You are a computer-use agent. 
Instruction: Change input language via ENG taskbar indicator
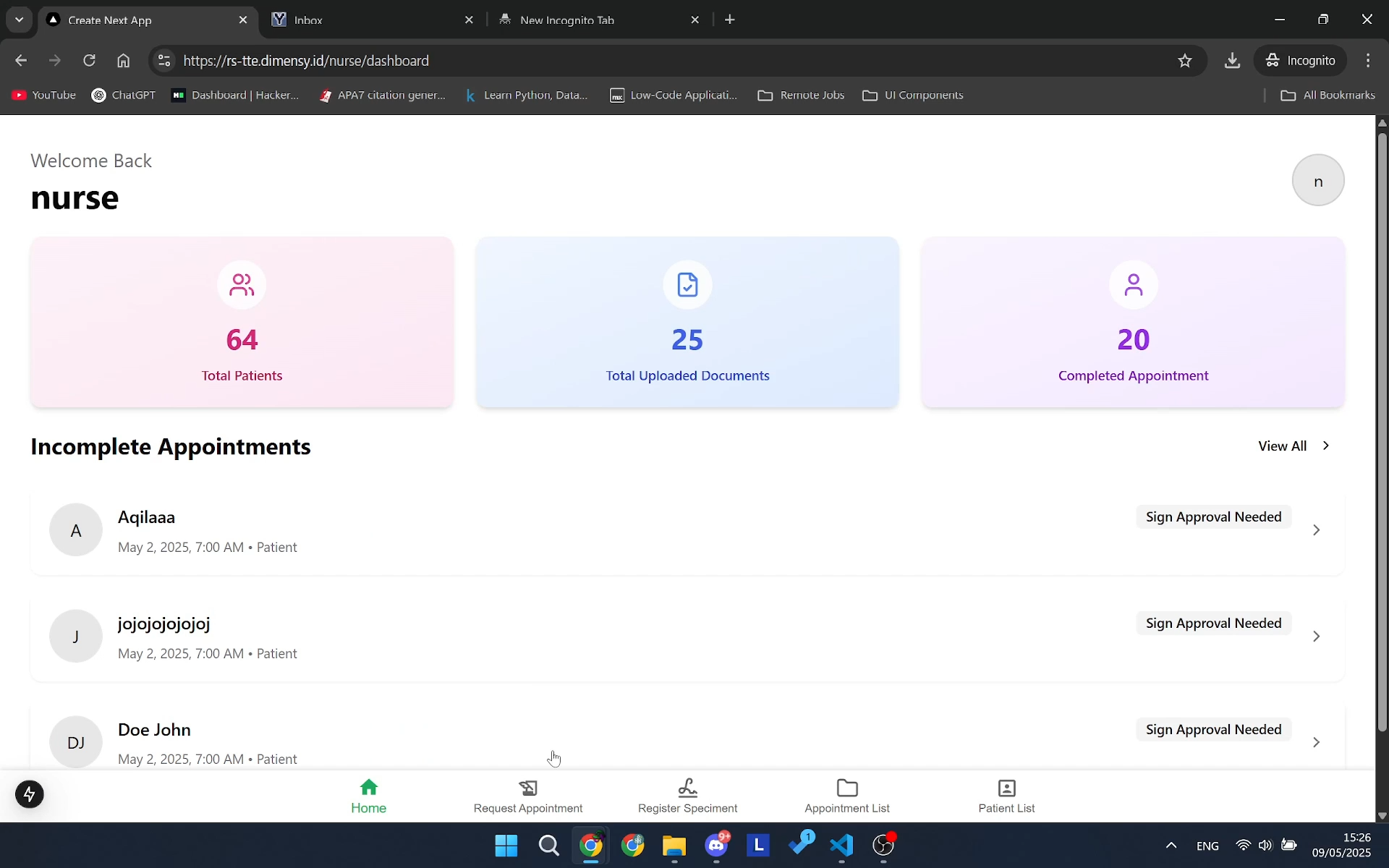tap(1207, 846)
